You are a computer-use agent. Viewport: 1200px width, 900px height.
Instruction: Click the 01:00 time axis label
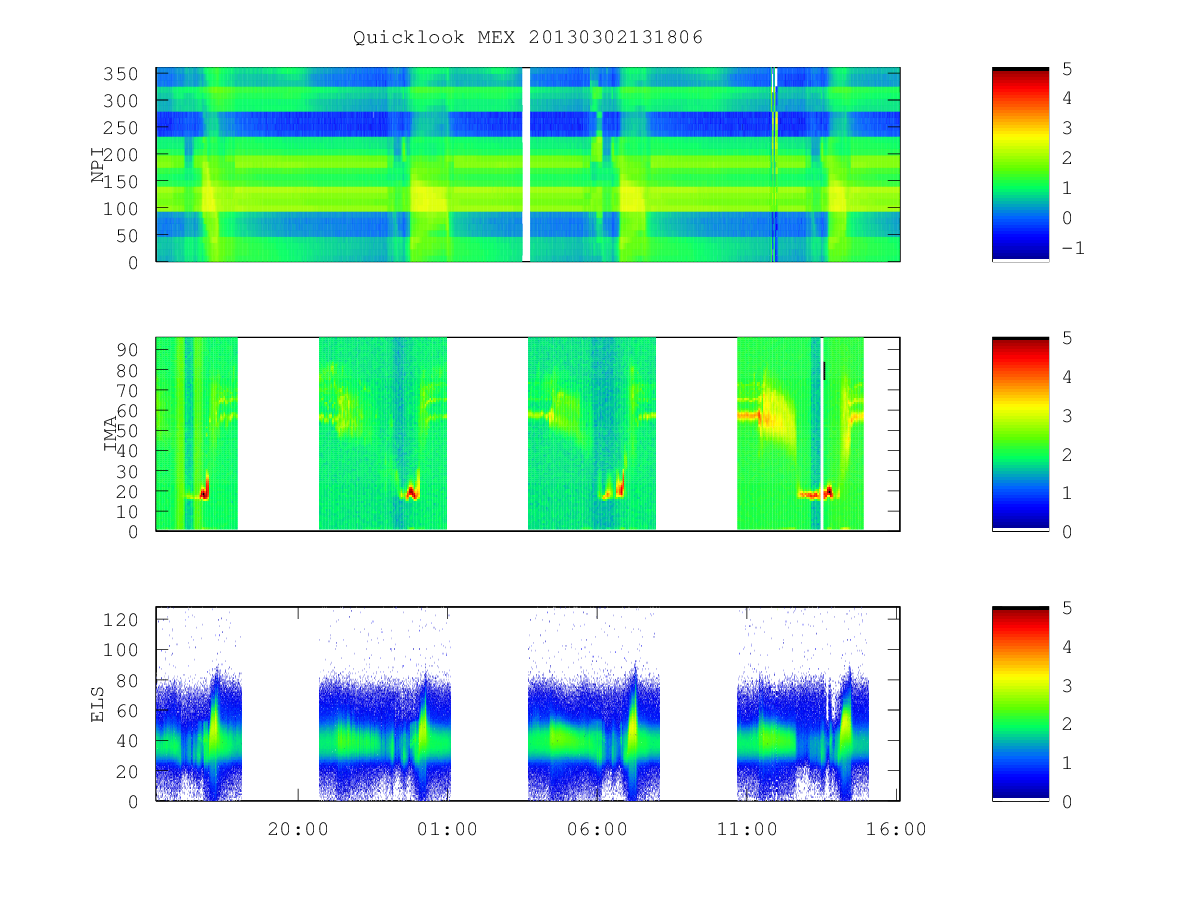(x=447, y=829)
